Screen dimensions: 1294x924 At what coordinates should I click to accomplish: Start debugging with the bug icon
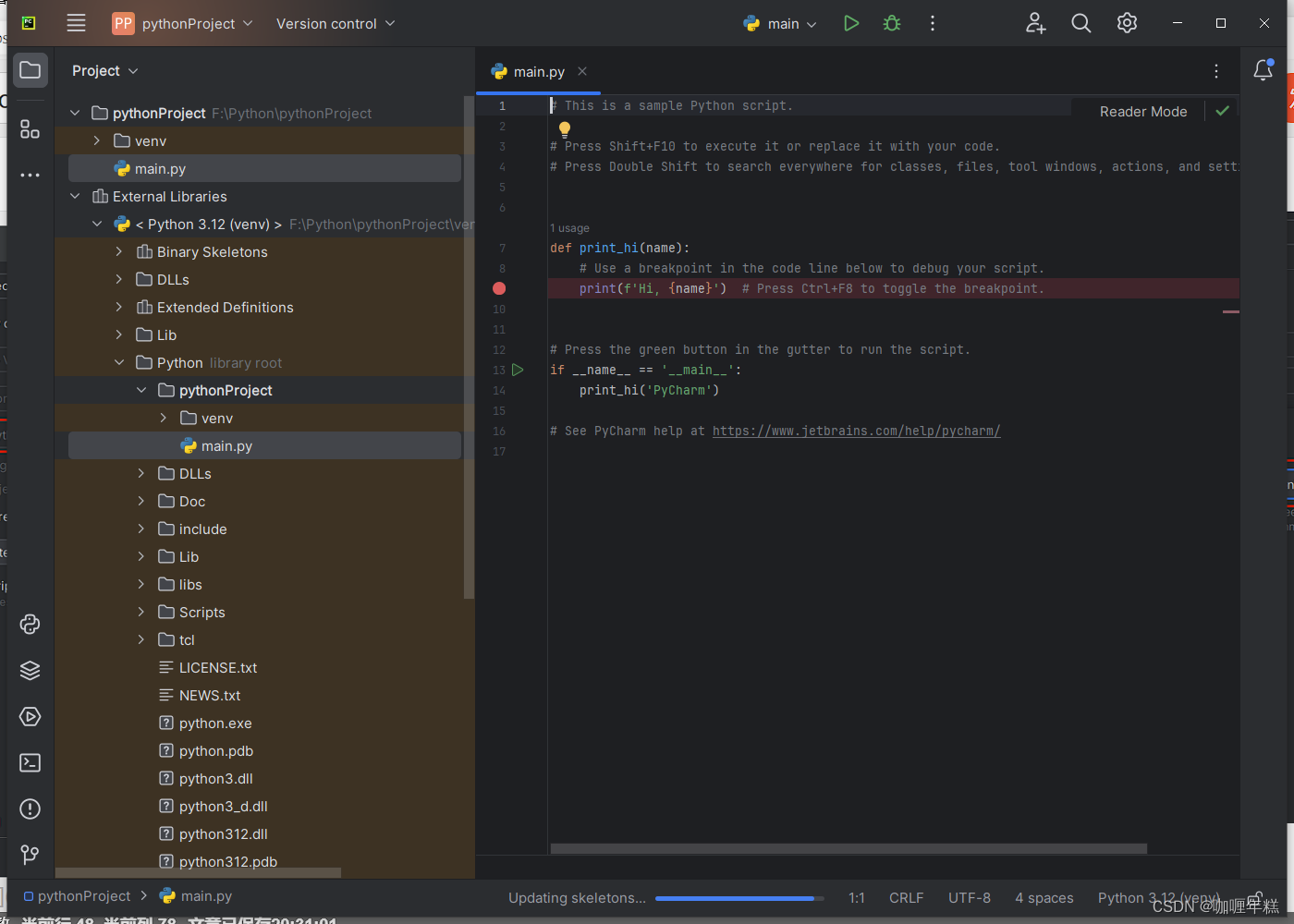coord(892,23)
